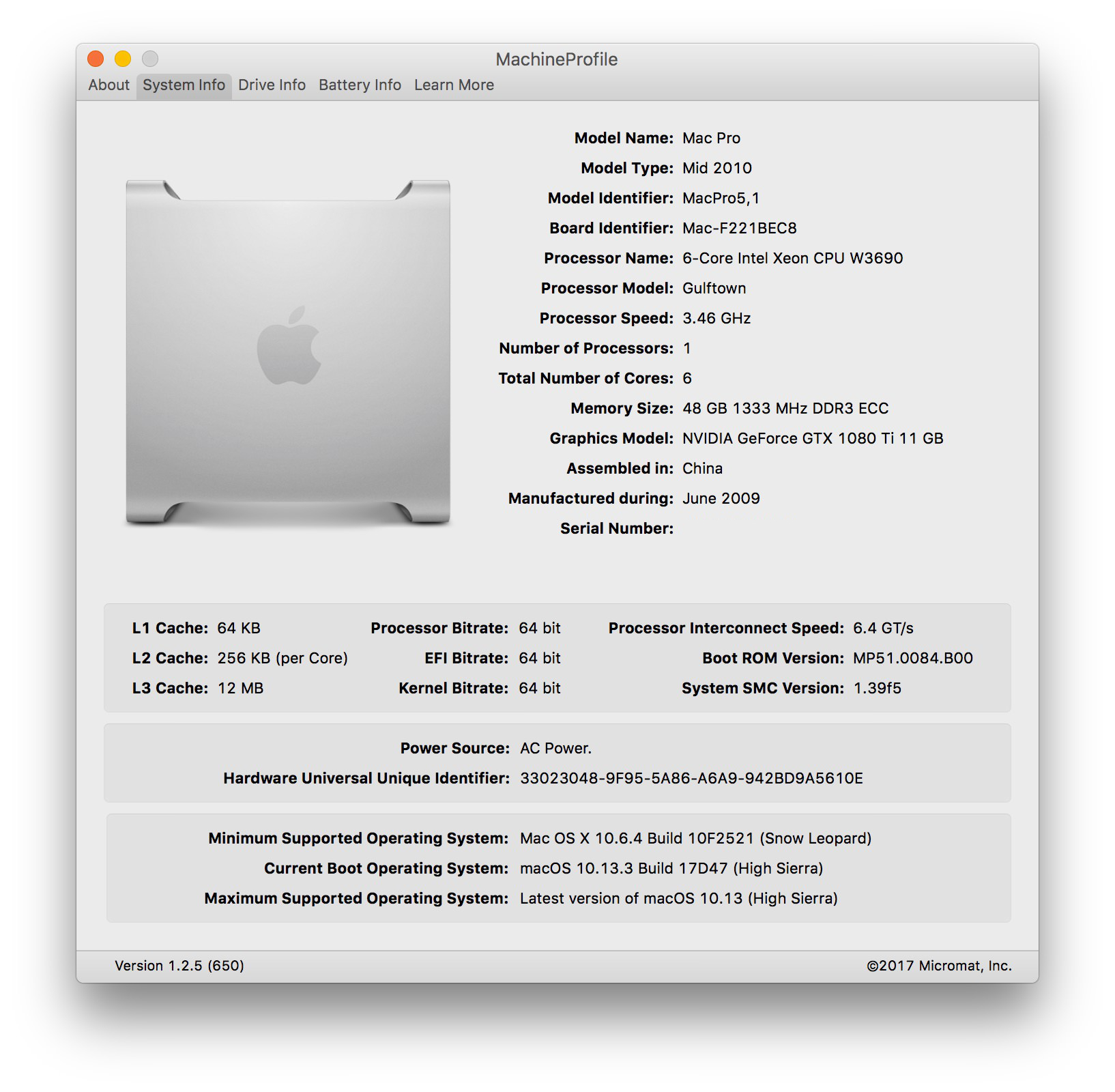The height and width of the screenshot is (1092, 1115).
Task: Open the Learn More tab
Action: (454, 85)
